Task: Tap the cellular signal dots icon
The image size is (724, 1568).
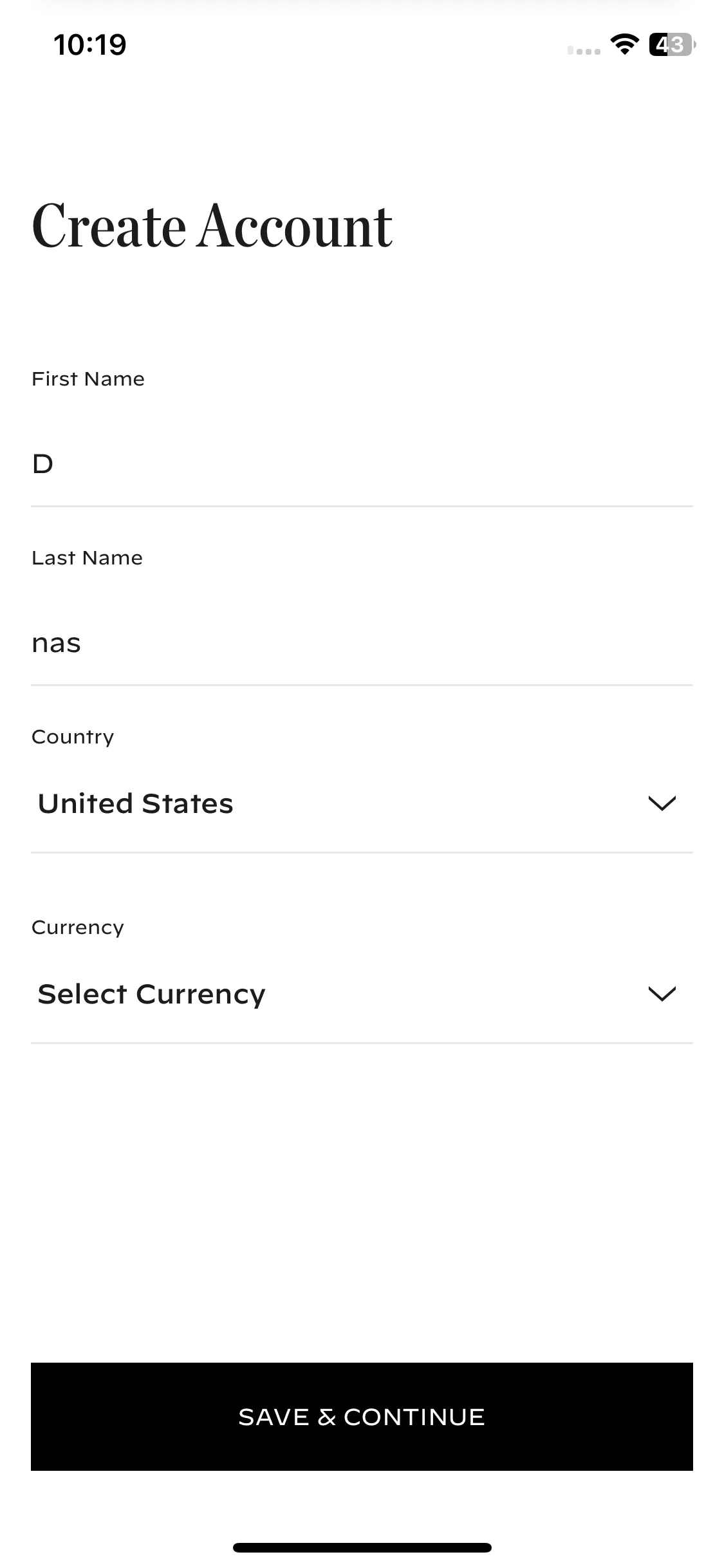Action: (x=584, y=51)
